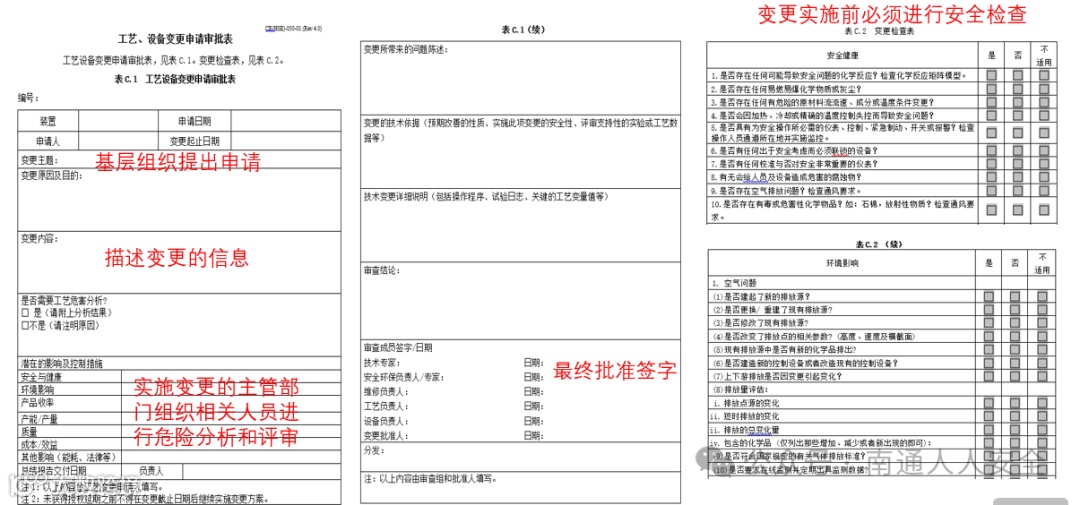Click the title 工艺、设备变更申请审批表
This screenshot has width=1080, height=505.
pos(174,40)
